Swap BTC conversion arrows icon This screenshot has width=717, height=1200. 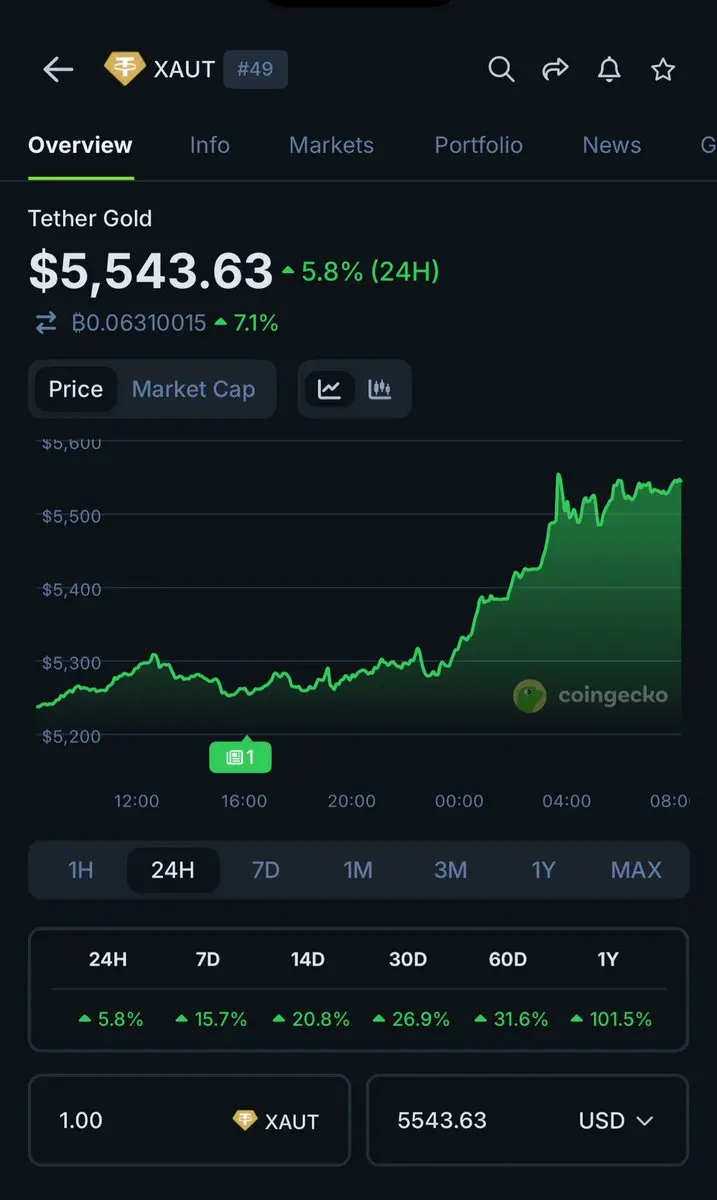[x=46, y=323]
